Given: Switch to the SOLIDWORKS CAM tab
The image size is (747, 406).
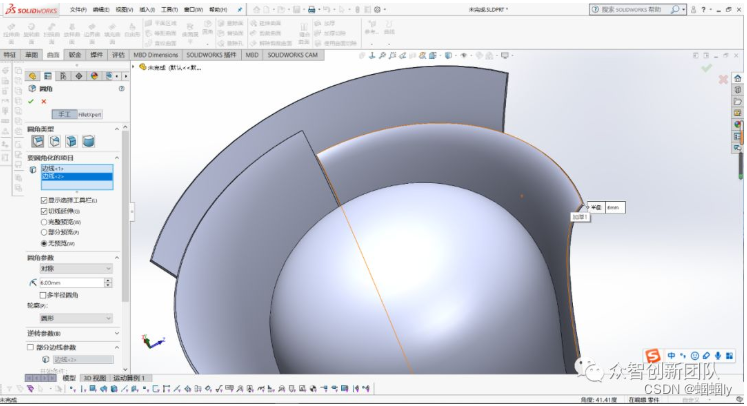Looking at the screenshot, I should tap(290, 55).
